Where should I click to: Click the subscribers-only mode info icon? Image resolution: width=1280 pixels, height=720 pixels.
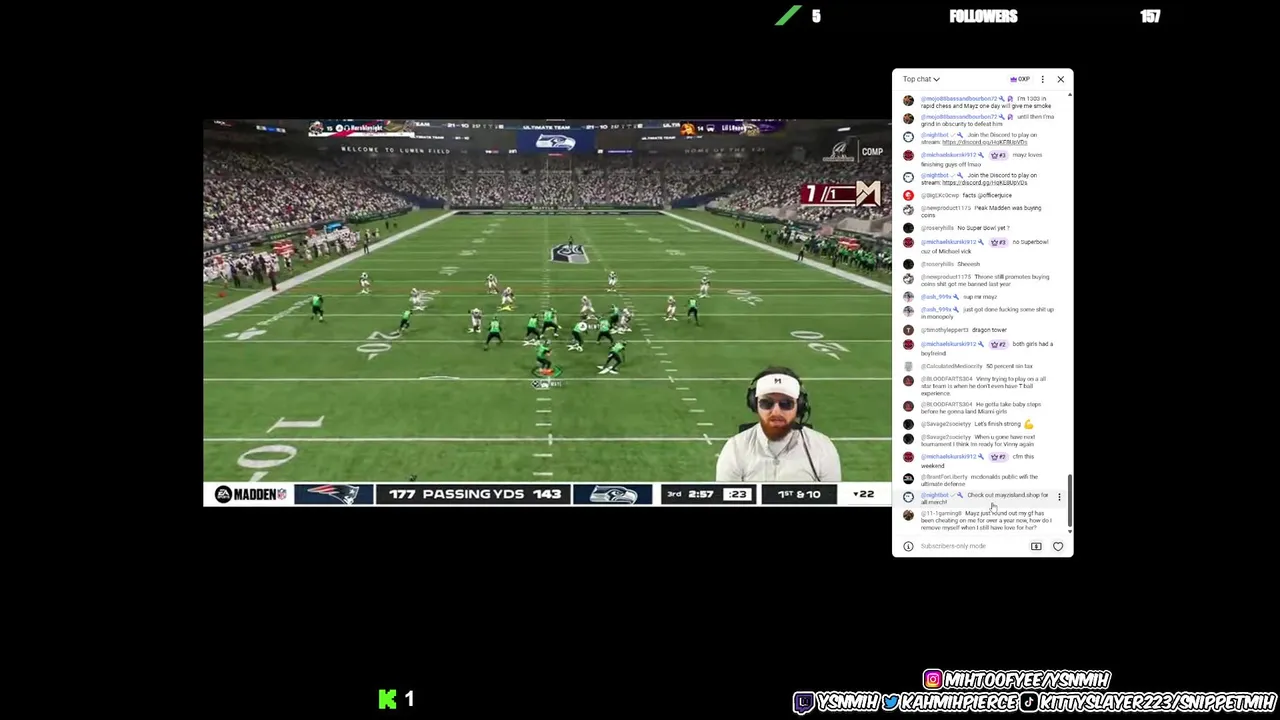coord(908,546)
